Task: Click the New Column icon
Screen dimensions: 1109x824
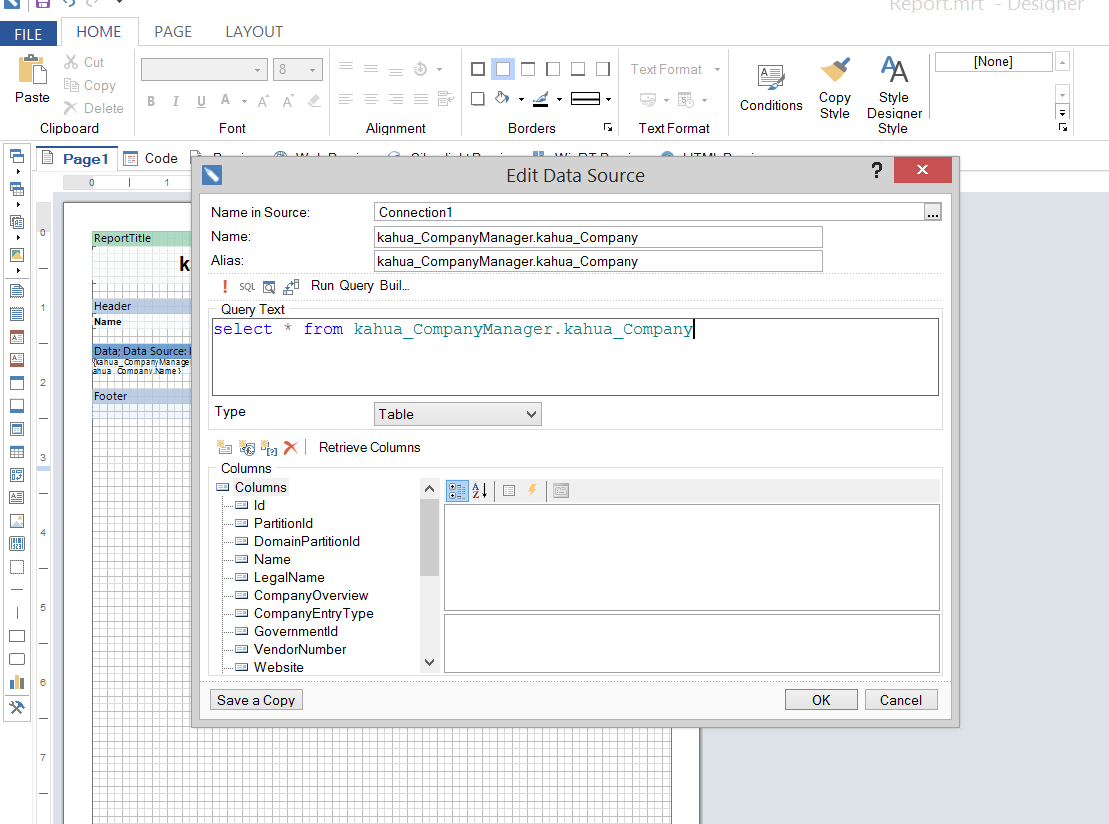Action: click(224, 448)
